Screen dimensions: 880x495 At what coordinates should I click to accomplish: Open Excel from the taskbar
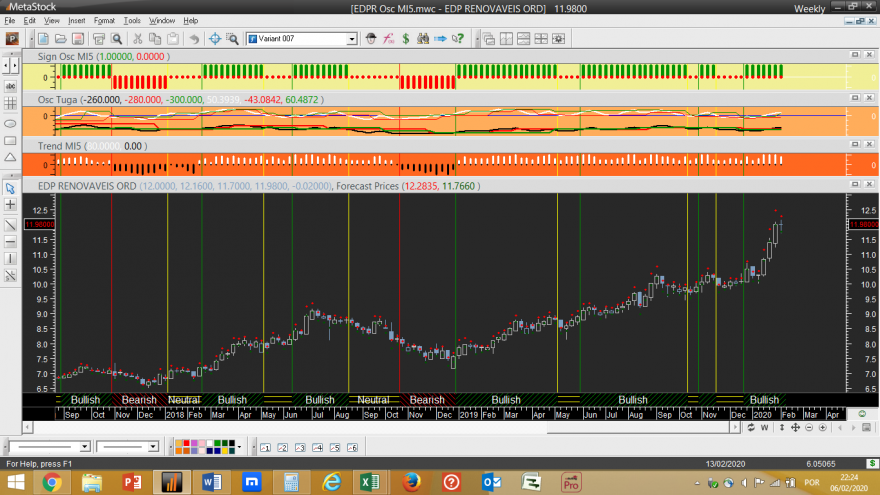click(x=370, y=482)
